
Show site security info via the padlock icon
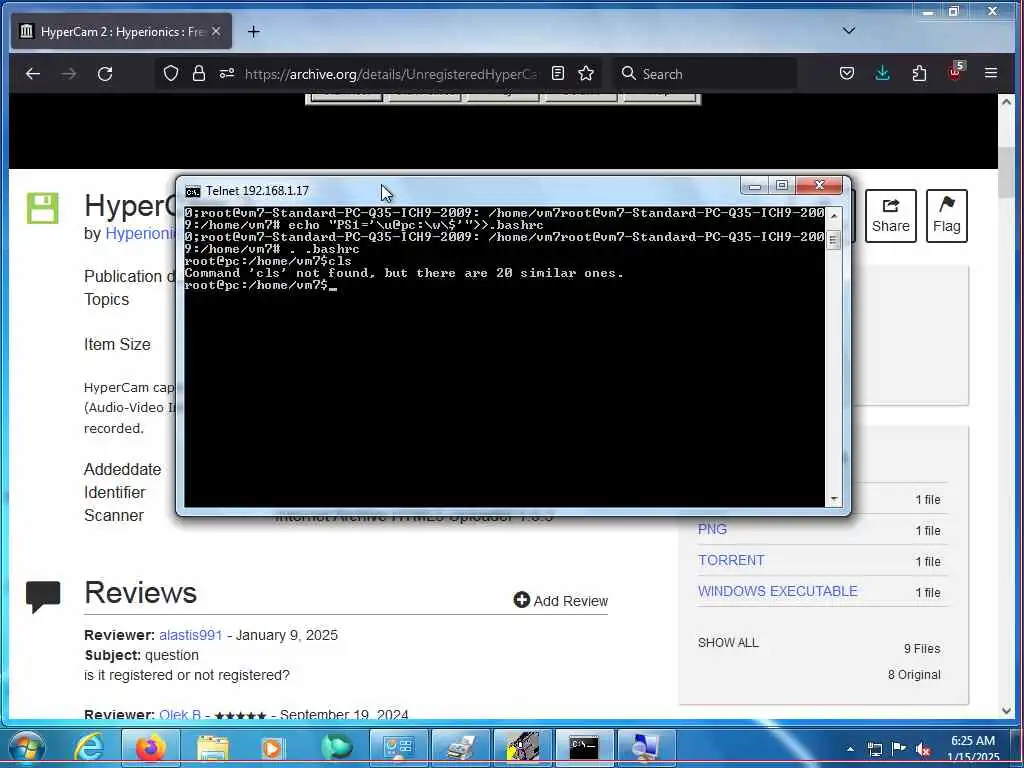[x=199, y=74]
